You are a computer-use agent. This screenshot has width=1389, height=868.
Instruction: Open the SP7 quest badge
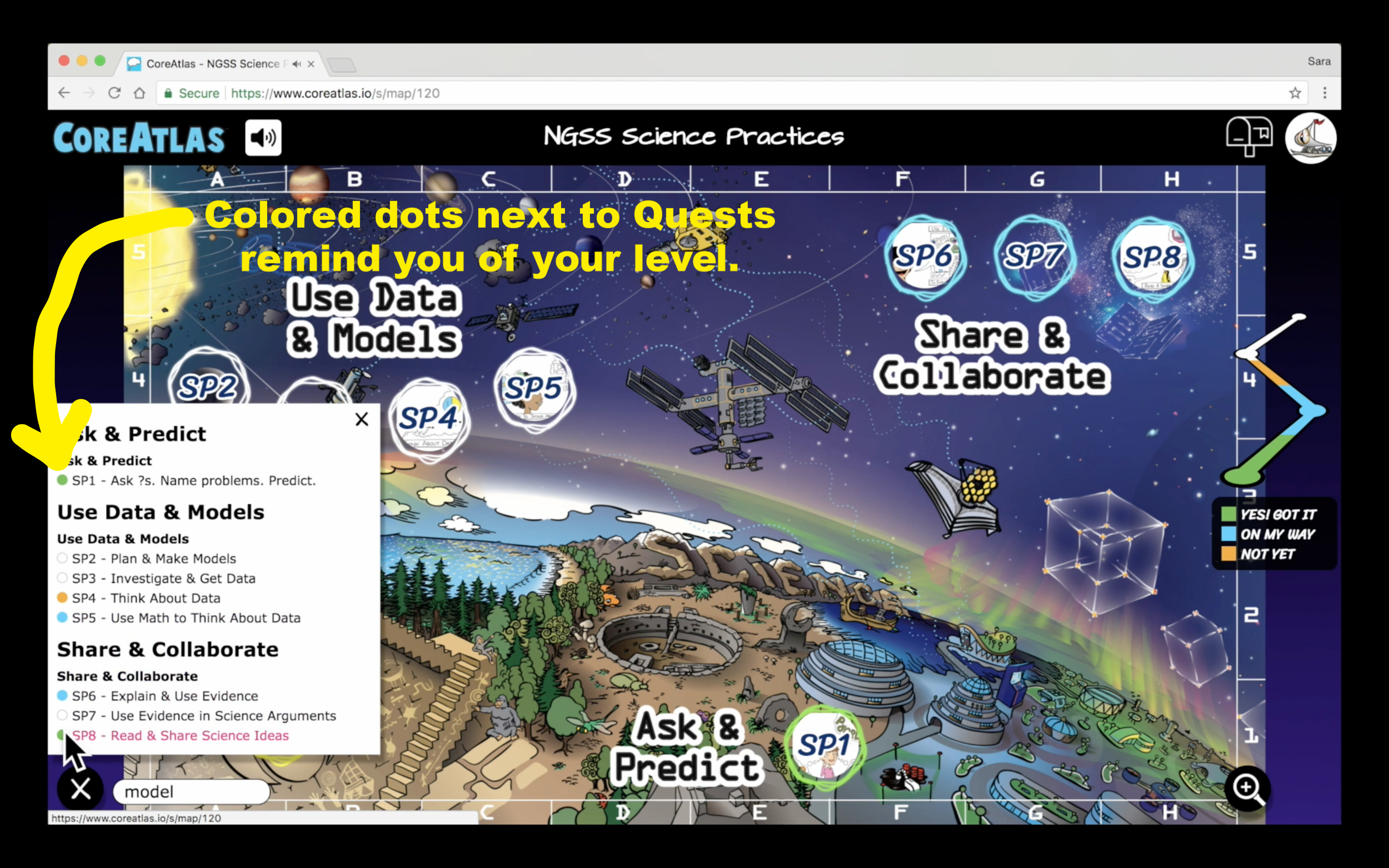click(x=1035, y=258)
